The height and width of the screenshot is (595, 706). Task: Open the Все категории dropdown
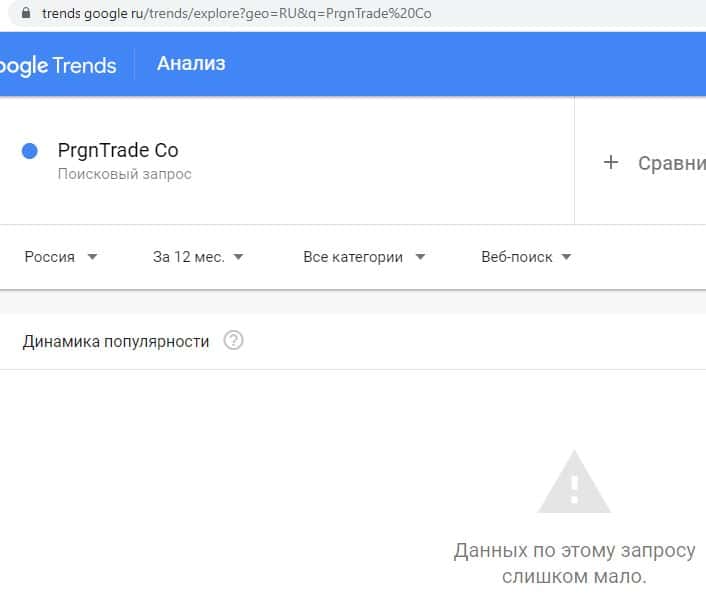click(x=363, y=257)
